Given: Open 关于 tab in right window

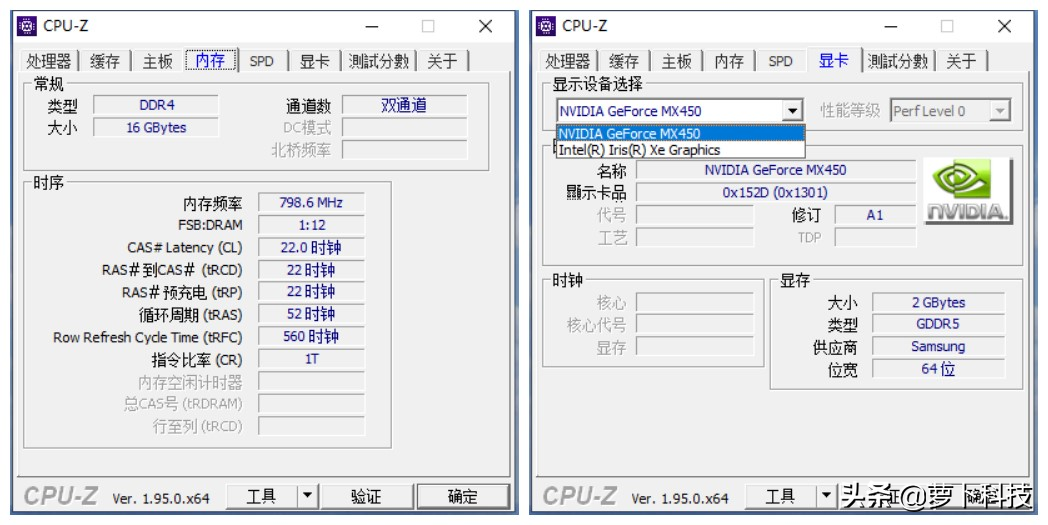Looking at the screenshot, I should click(x=962, y=61).
